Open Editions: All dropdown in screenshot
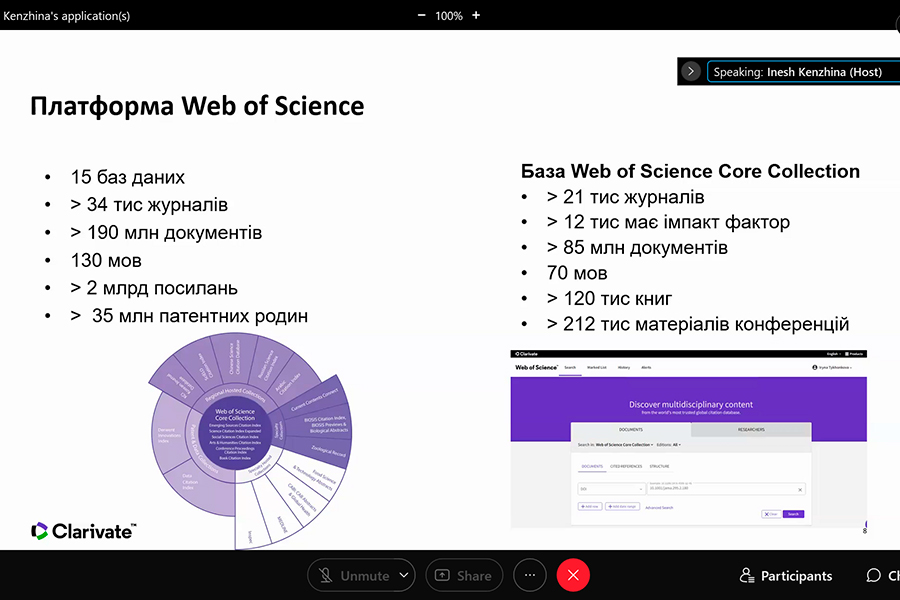 (668, 444)
